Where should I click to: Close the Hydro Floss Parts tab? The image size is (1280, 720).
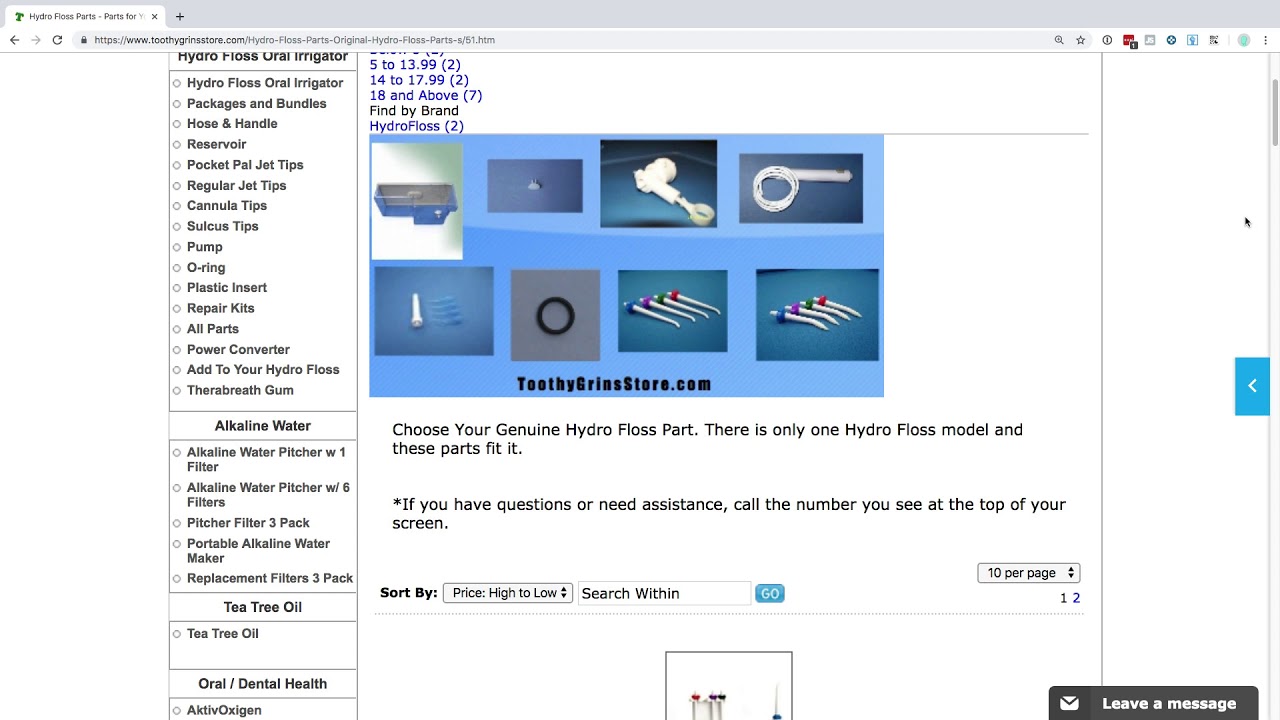point(155,16)
